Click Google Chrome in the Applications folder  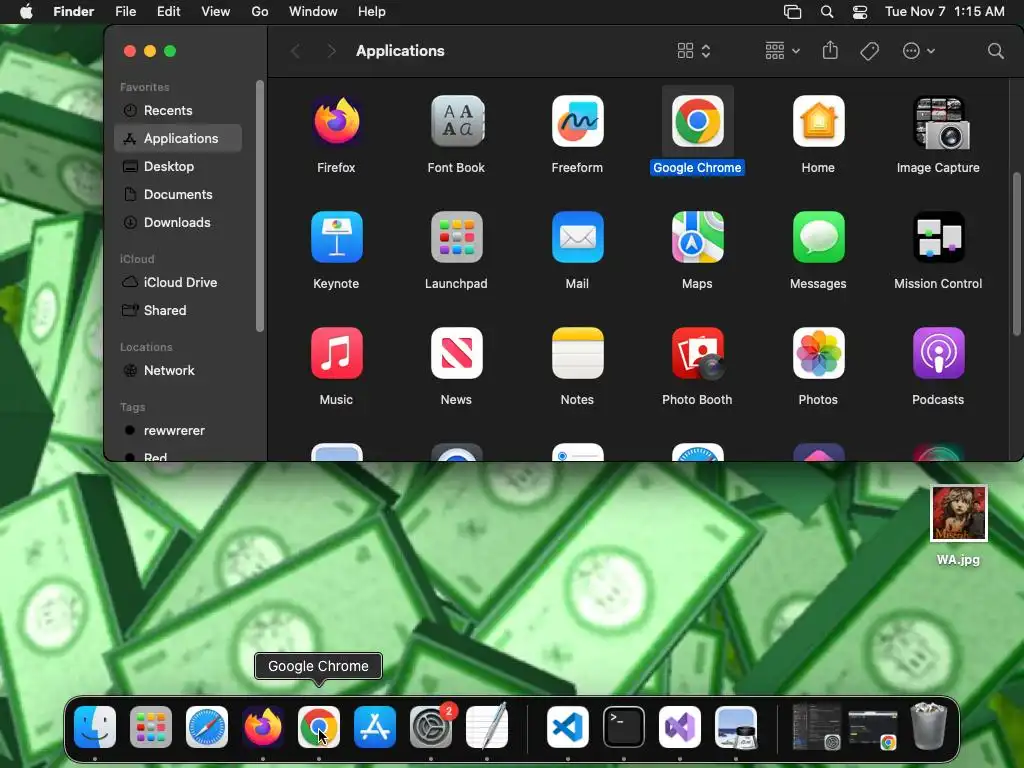(x=697, y=121)
